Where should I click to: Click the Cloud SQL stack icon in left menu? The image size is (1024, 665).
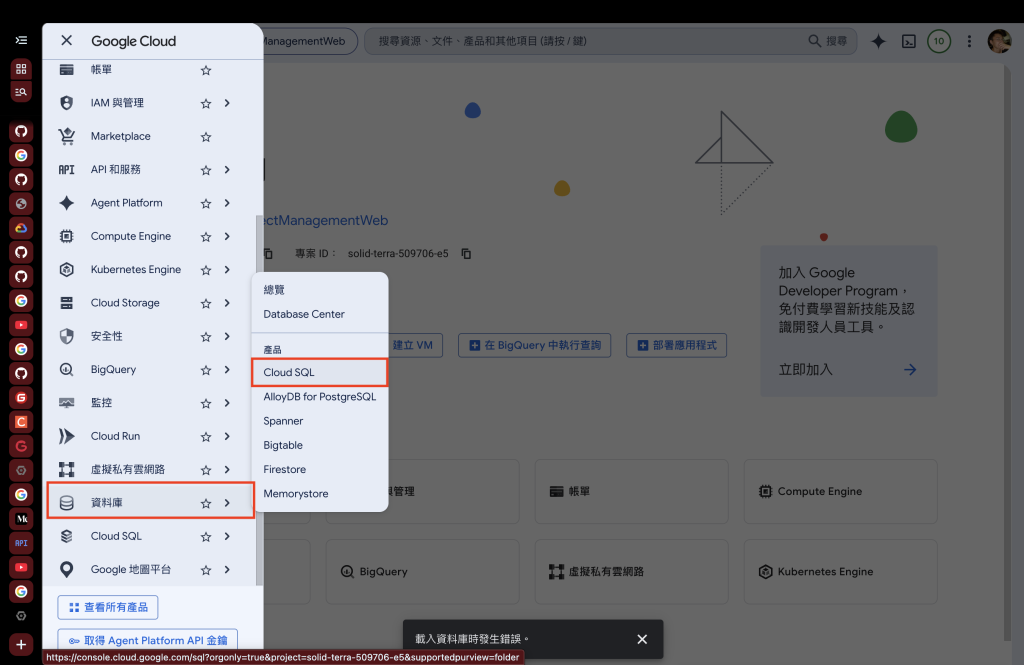[x=67, y=536]
